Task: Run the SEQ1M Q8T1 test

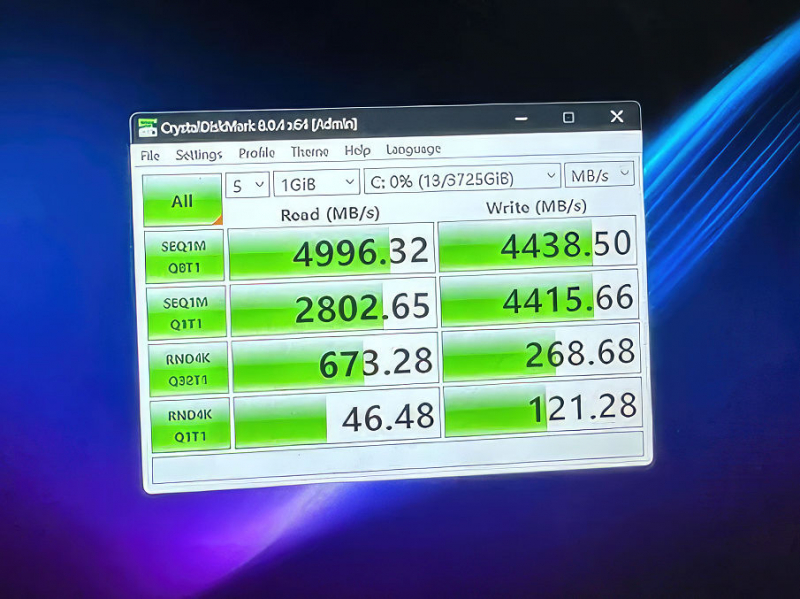Action: click(184, 256)
